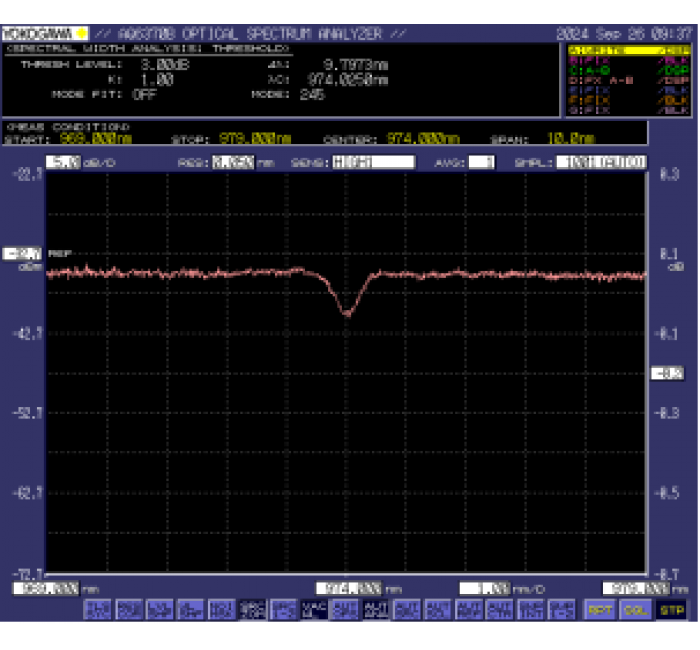Open the RES 0.050 nm resolution field
The height and width of the screenshot is (650, 700).
[232, 162]
